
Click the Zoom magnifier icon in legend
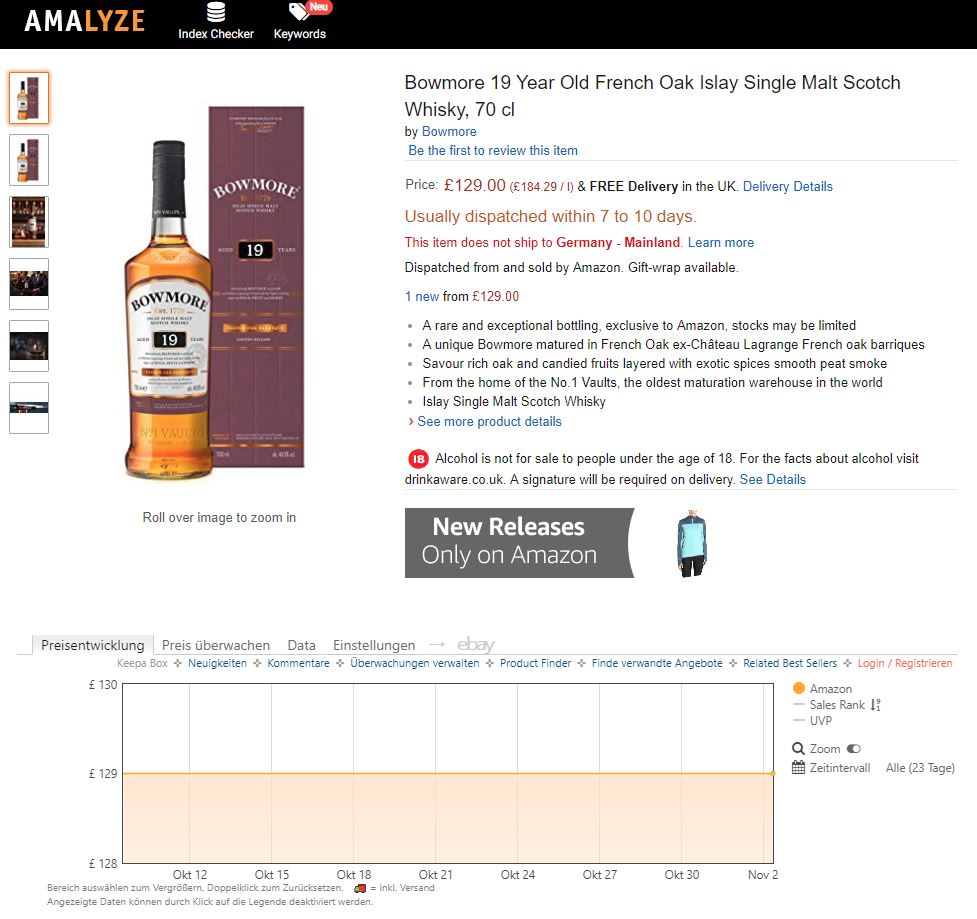point(798,748)
